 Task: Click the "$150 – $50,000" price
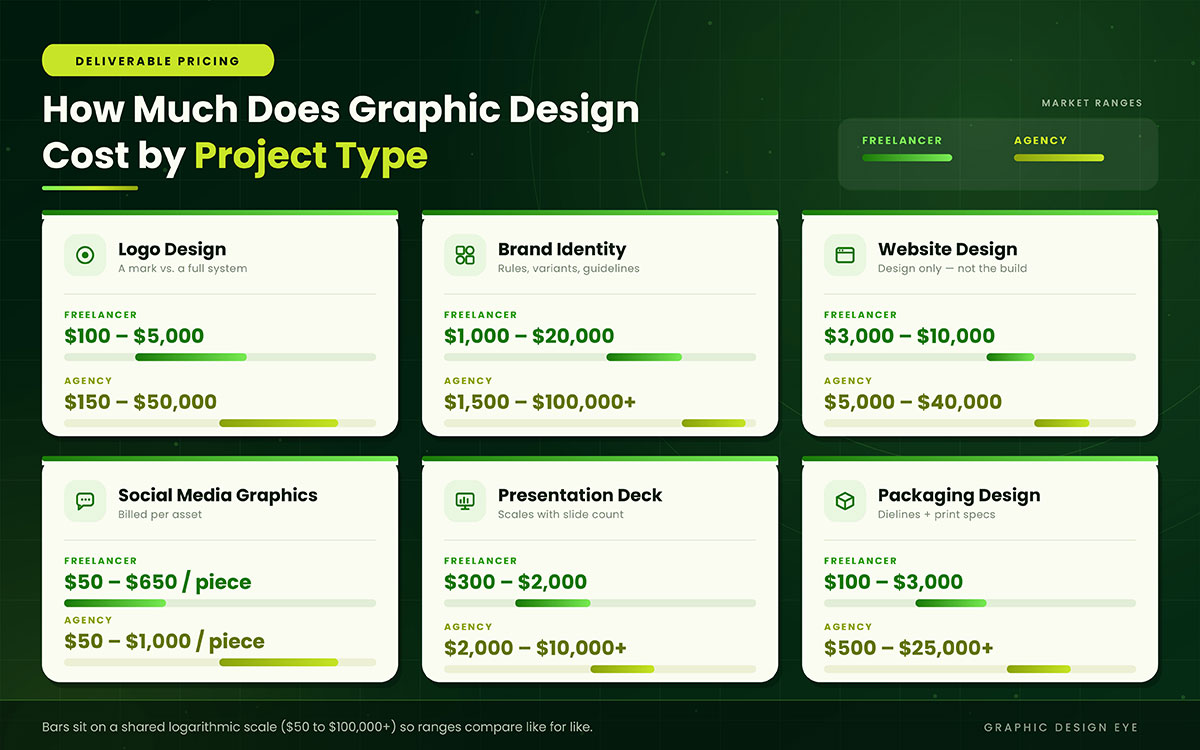pos(141,402)
